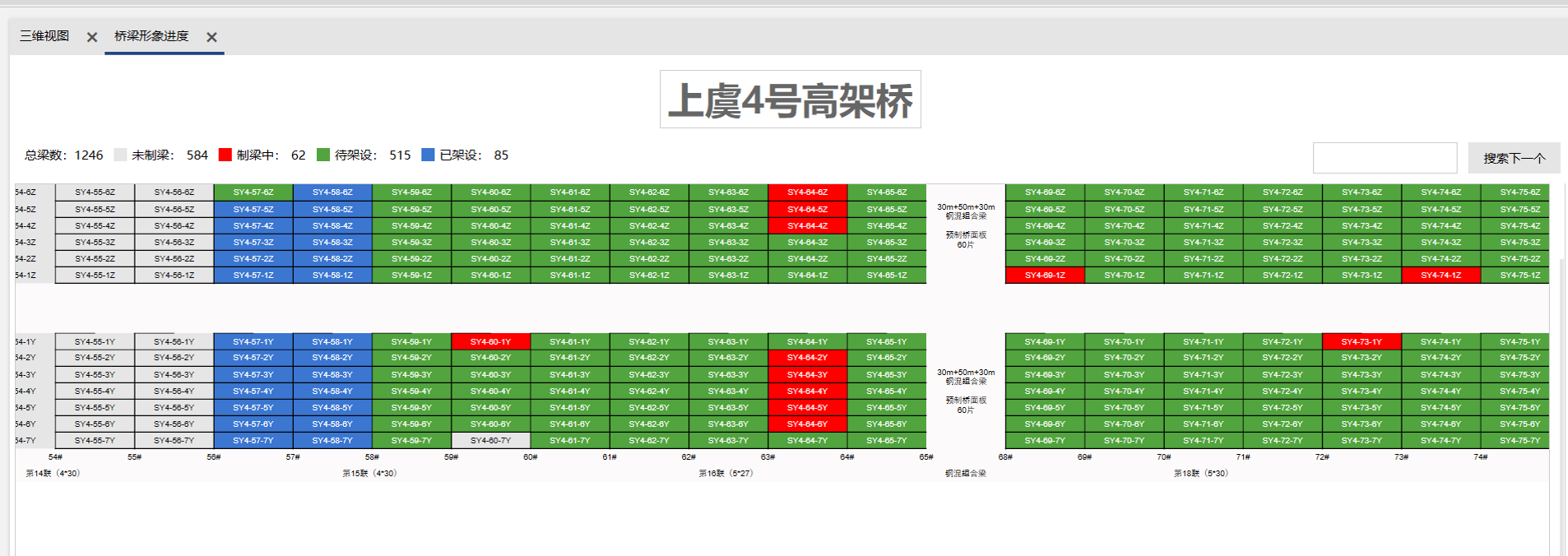
Task: Click the gray 未制梁 legend swatch
Action: (x=120, y=155)
